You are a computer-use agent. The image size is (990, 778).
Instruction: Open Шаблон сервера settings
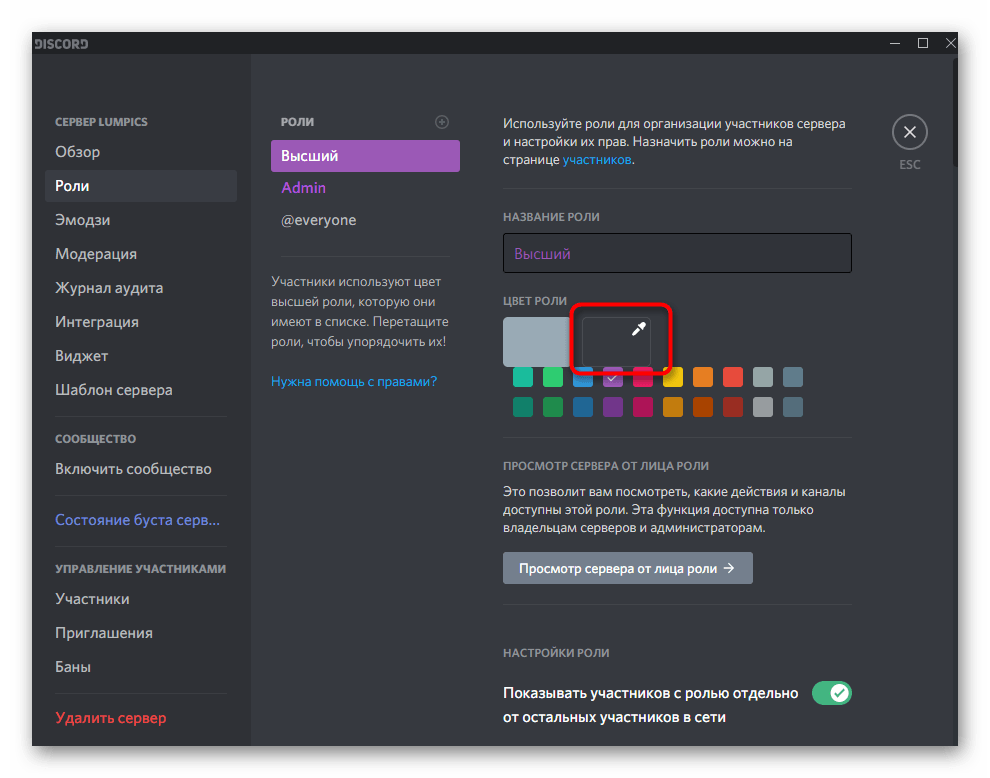click(114, 390)
